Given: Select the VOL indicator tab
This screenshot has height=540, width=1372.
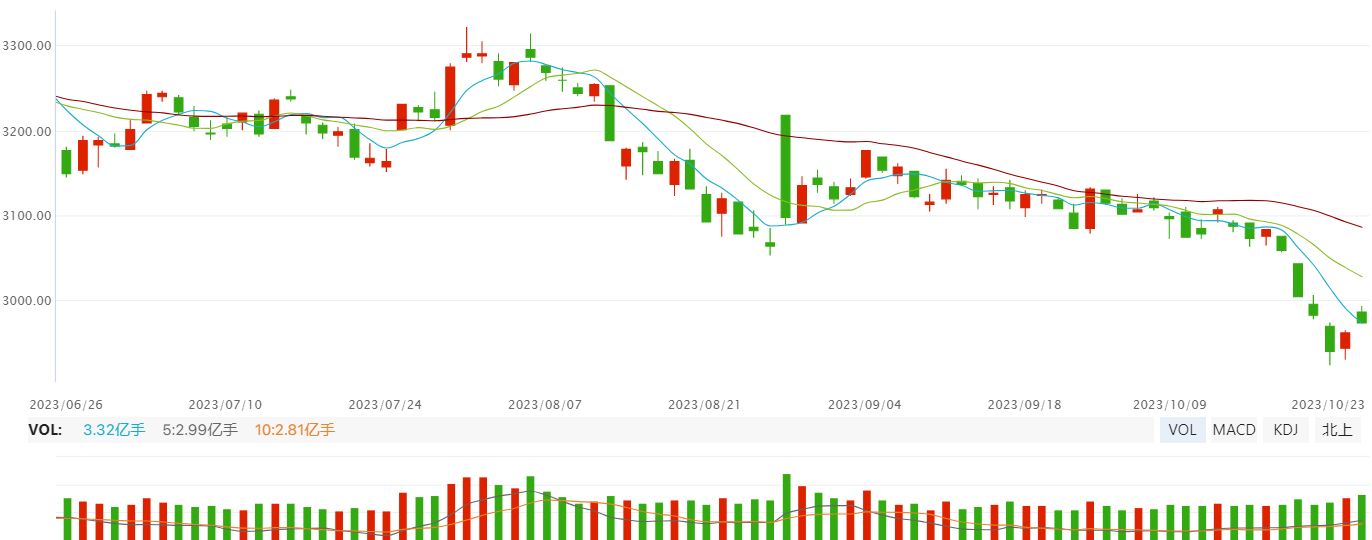Looking at the screenshot, I should (1182, 430).
